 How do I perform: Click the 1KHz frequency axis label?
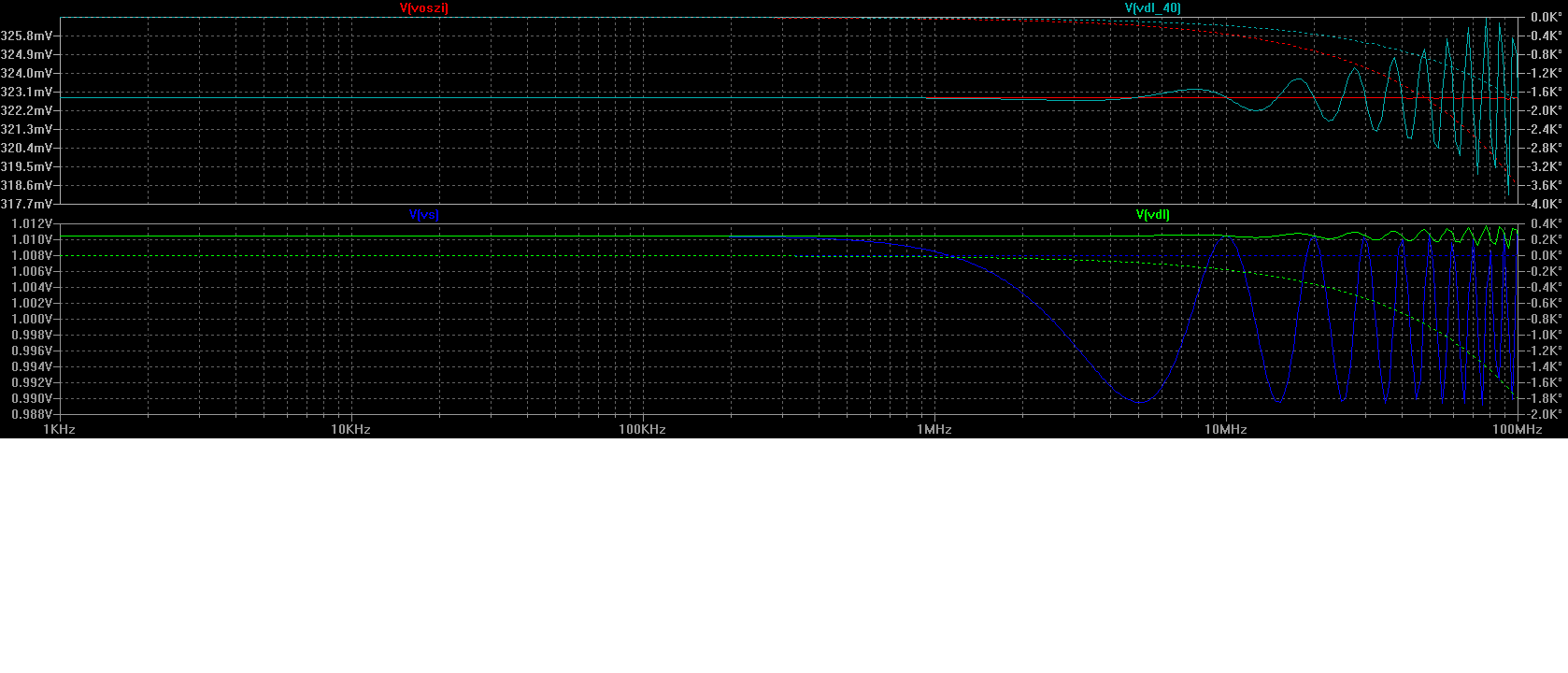click(x=59, y=429)
